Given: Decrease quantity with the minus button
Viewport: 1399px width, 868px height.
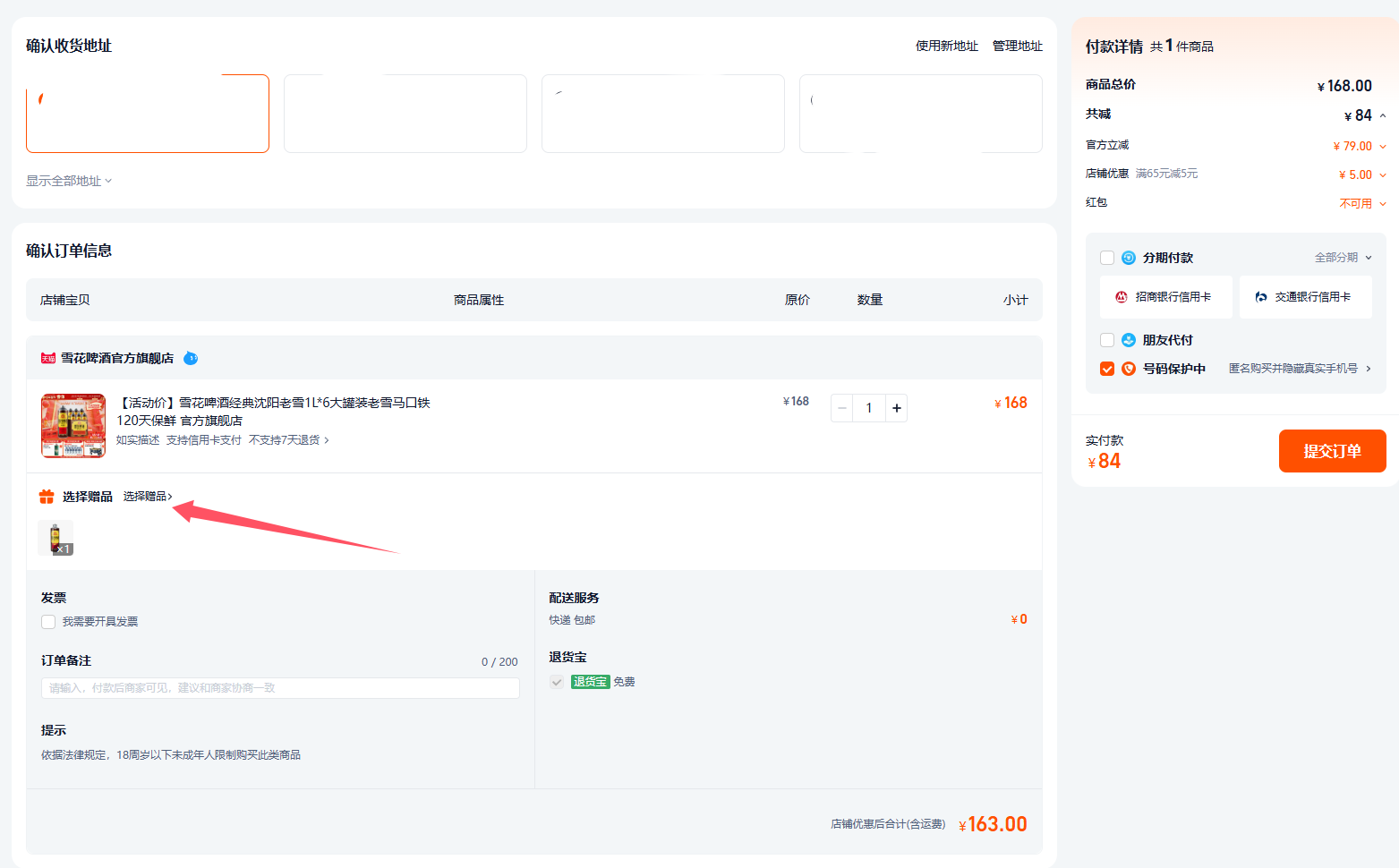Looking at the screenshot, I should (841, 408).
